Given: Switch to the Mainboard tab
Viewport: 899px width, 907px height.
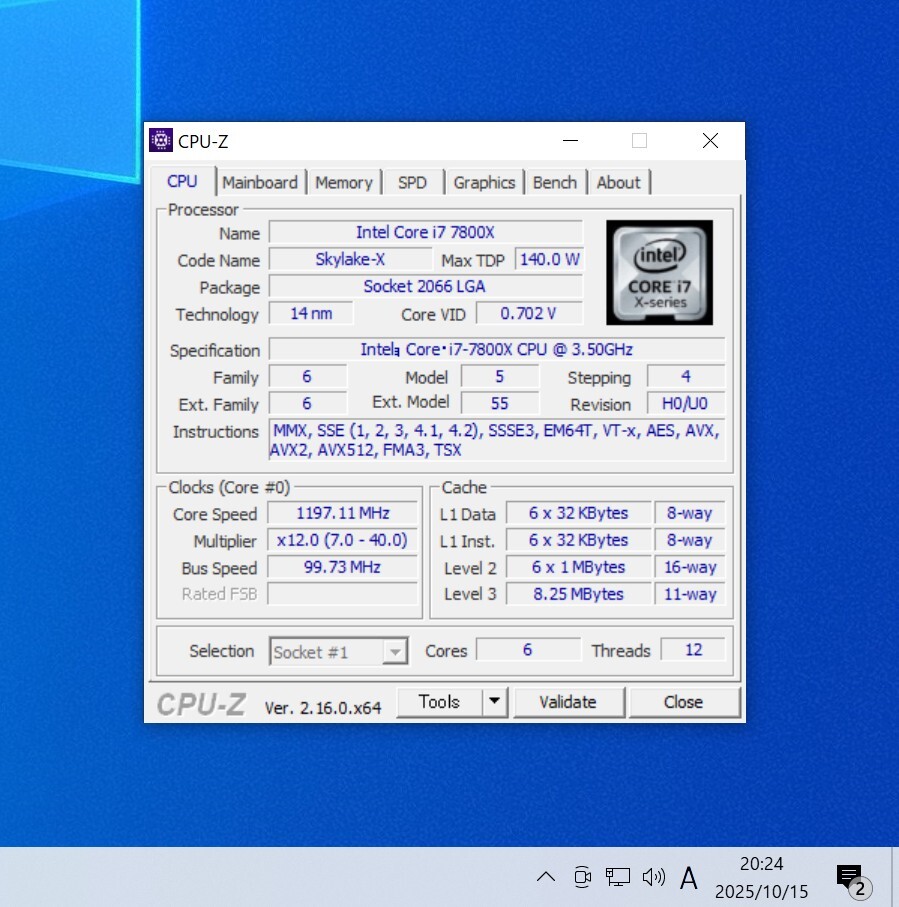Looking at the screenshot, I should 260,183.
